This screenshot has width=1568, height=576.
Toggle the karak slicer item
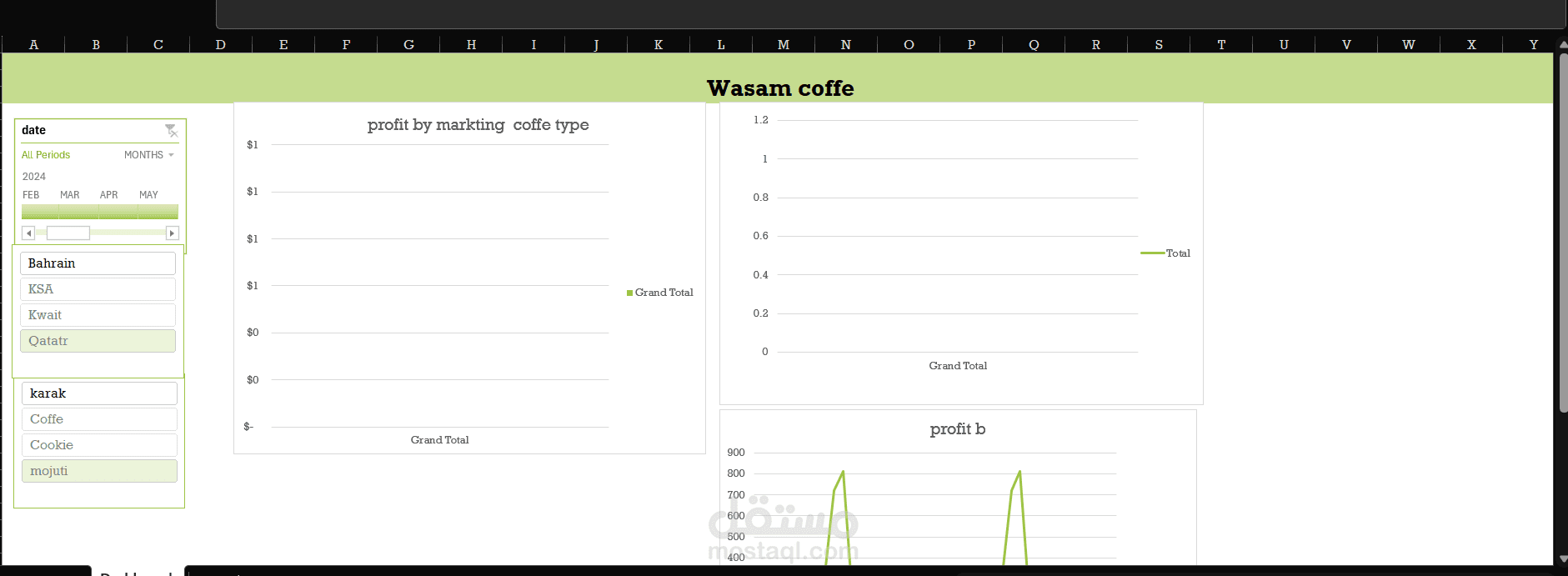pos(99,393)
